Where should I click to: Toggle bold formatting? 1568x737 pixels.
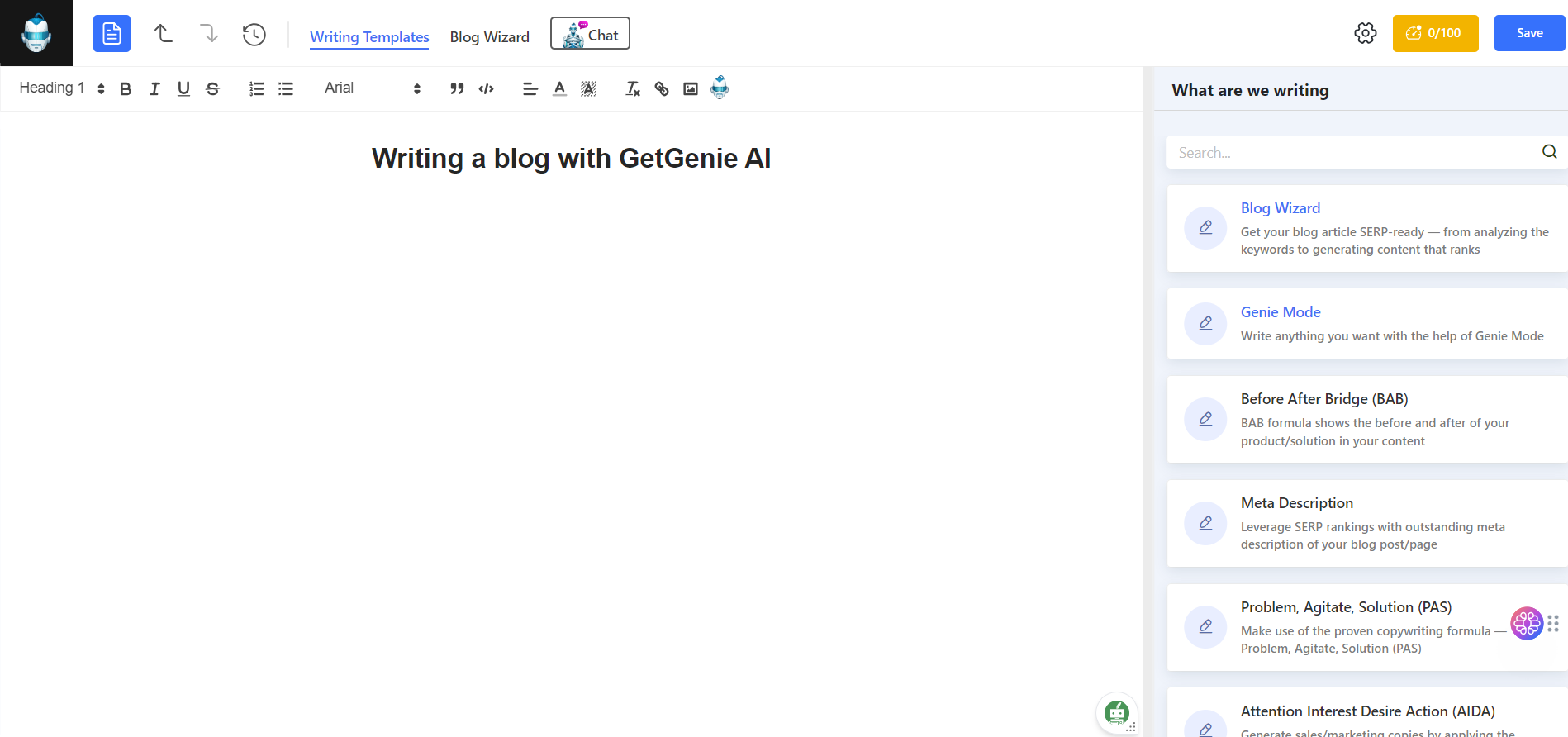coord(126,88)
